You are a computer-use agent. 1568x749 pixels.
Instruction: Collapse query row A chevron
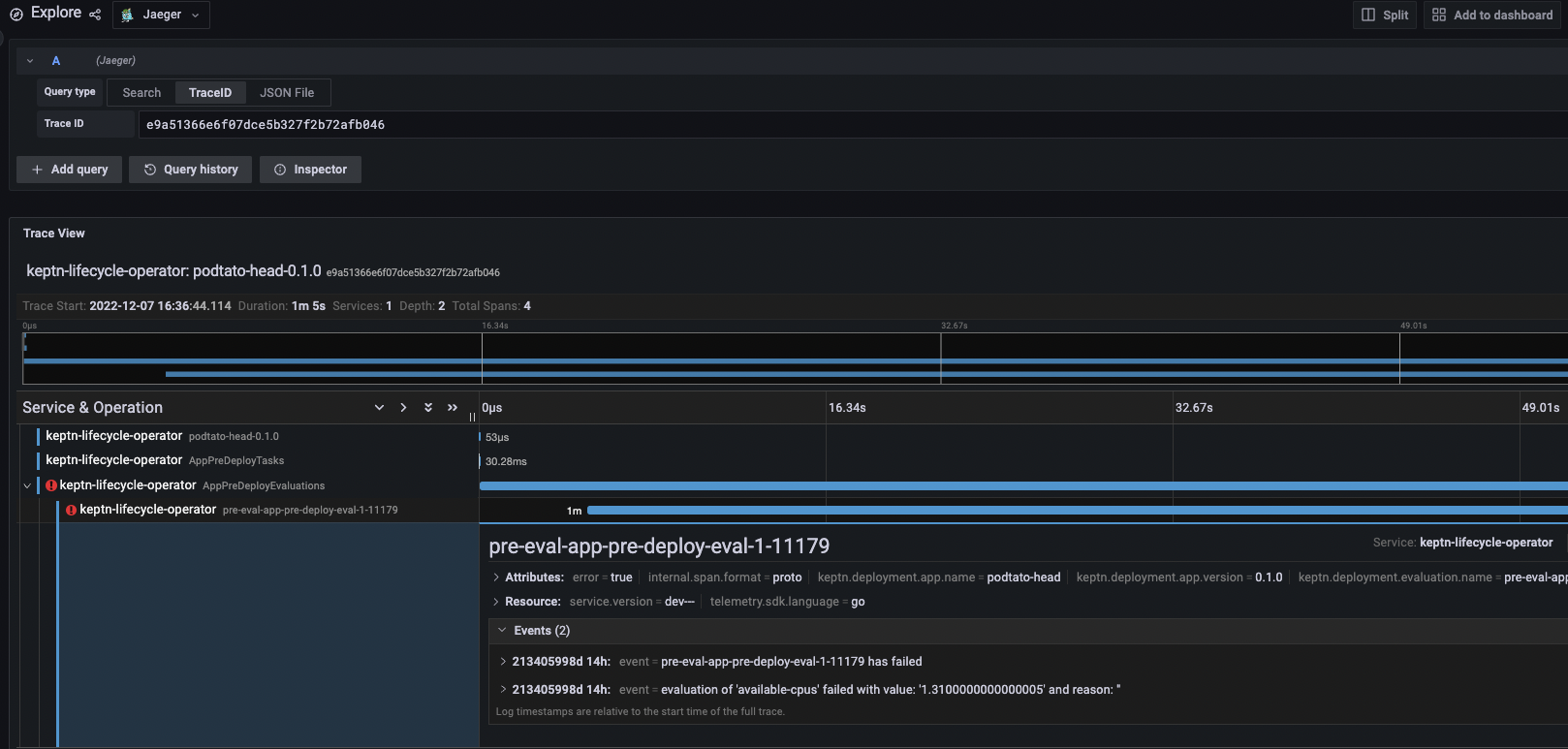(30, 61)
